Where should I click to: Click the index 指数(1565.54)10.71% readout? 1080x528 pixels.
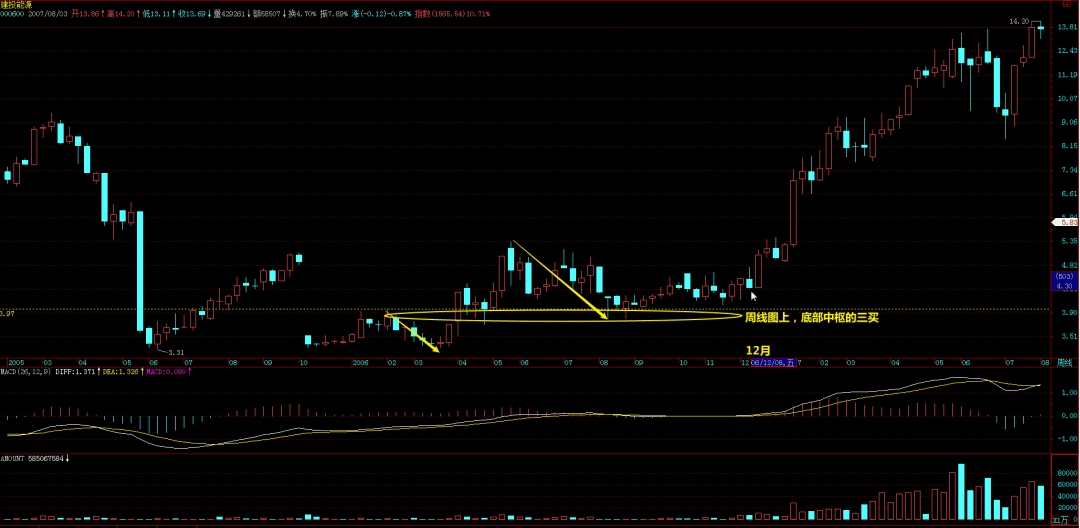pos(452,14)
